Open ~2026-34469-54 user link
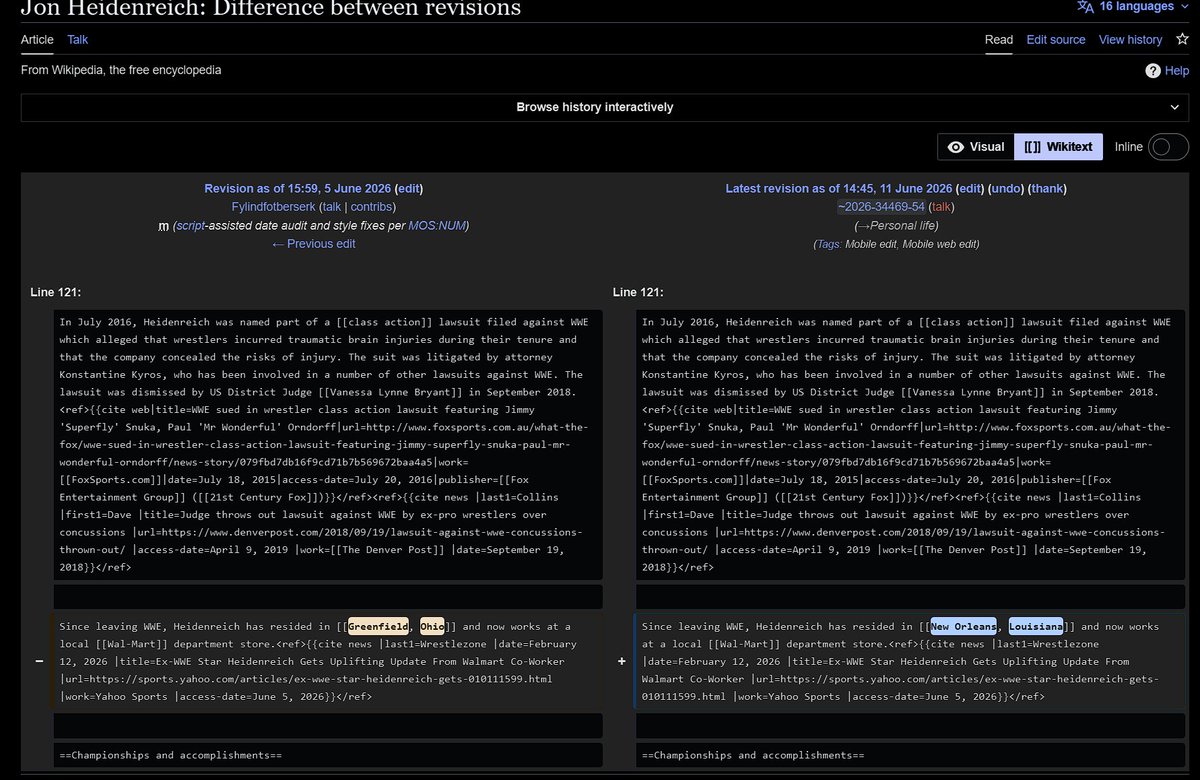Viewport: 1200px width, 780px height. (x=881, y=207)
